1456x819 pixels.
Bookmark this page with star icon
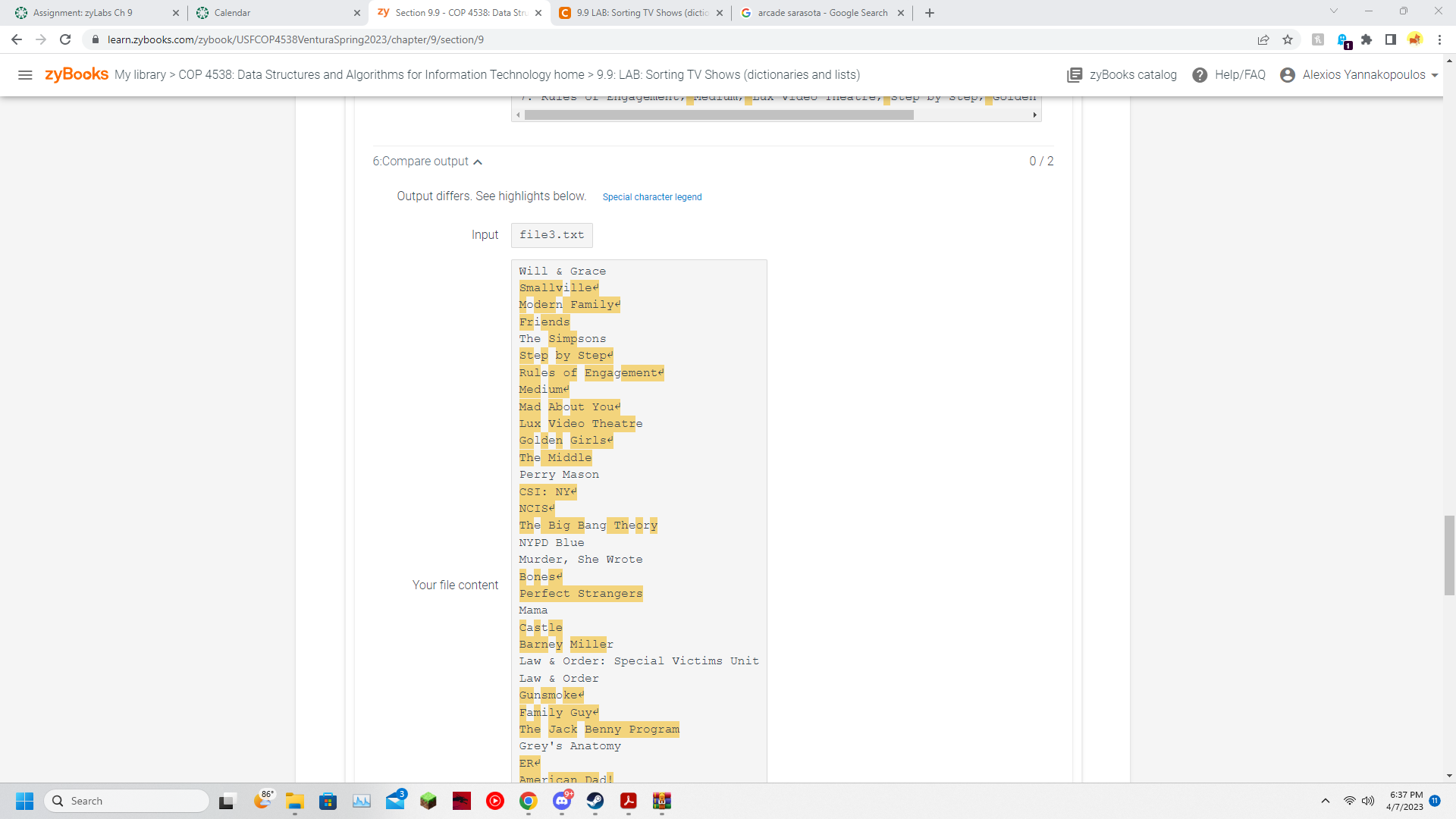click(1288, 39)
